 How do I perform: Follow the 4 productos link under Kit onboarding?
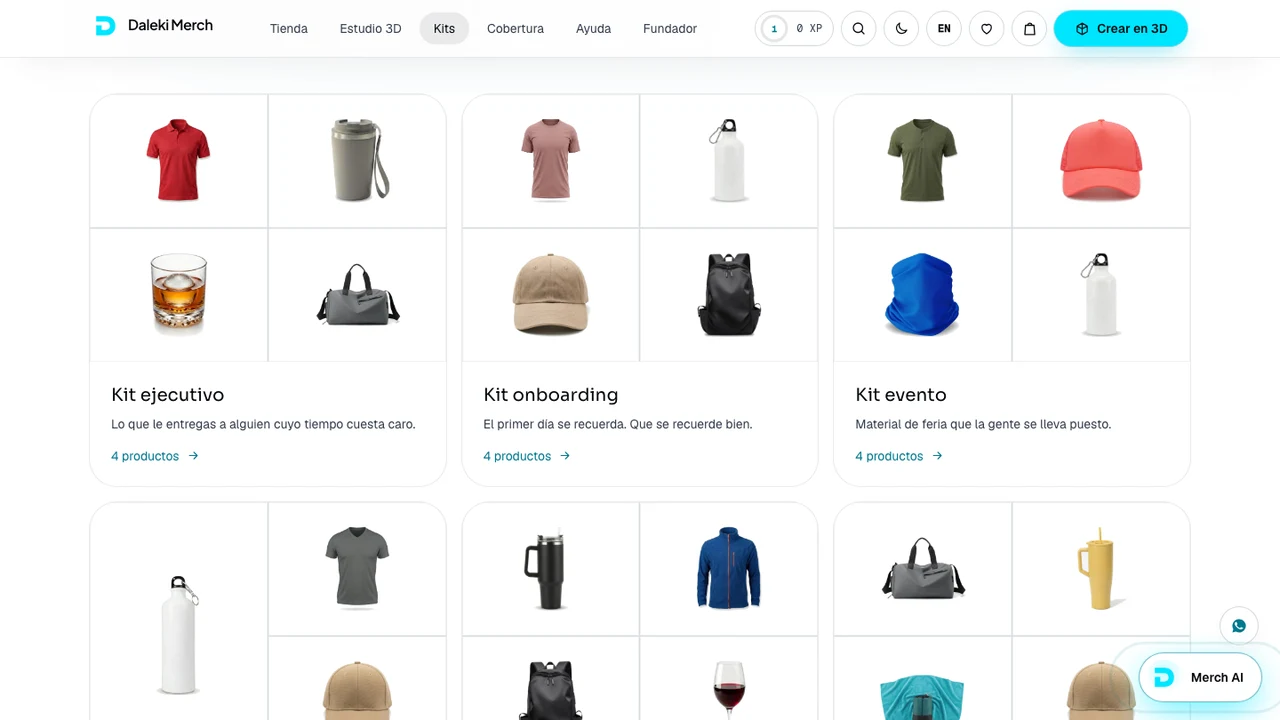(x=527, y=456)
